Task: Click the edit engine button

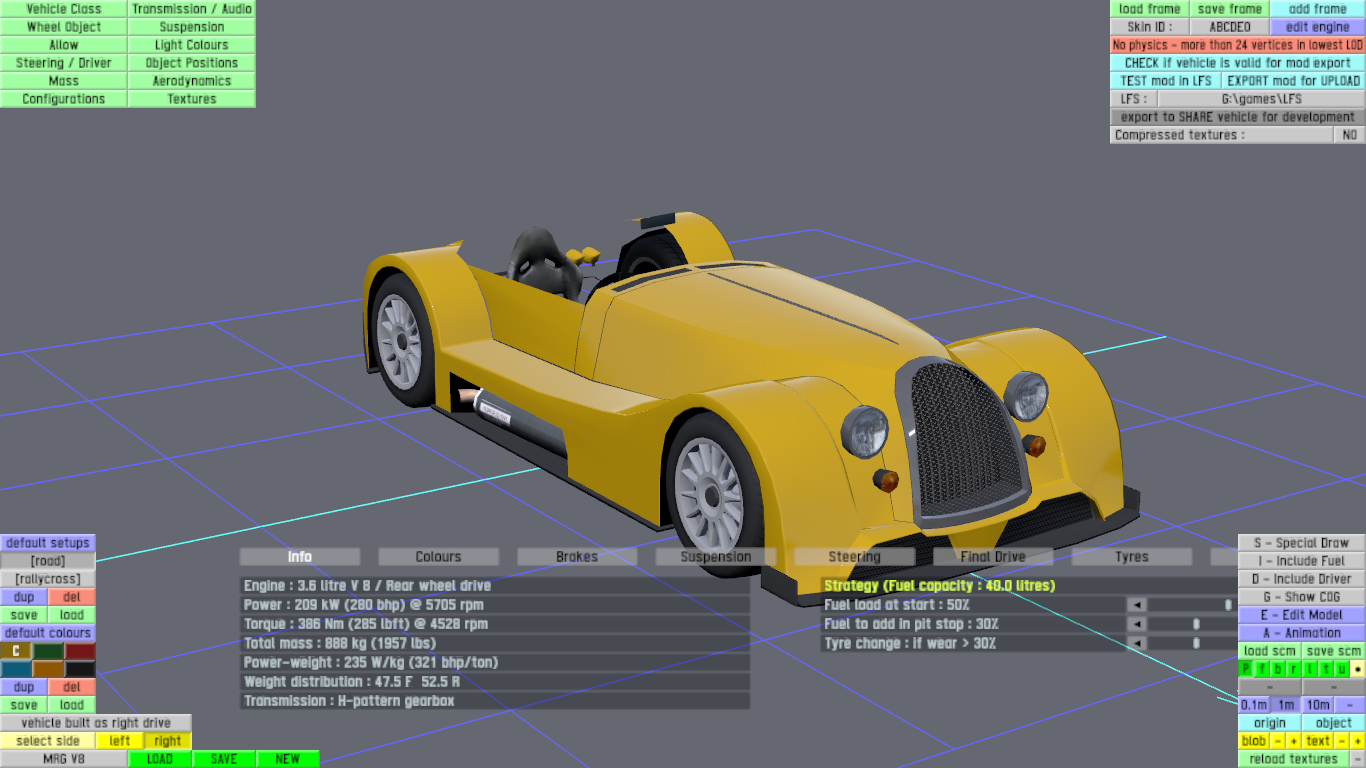Action: click(1318, 27)
